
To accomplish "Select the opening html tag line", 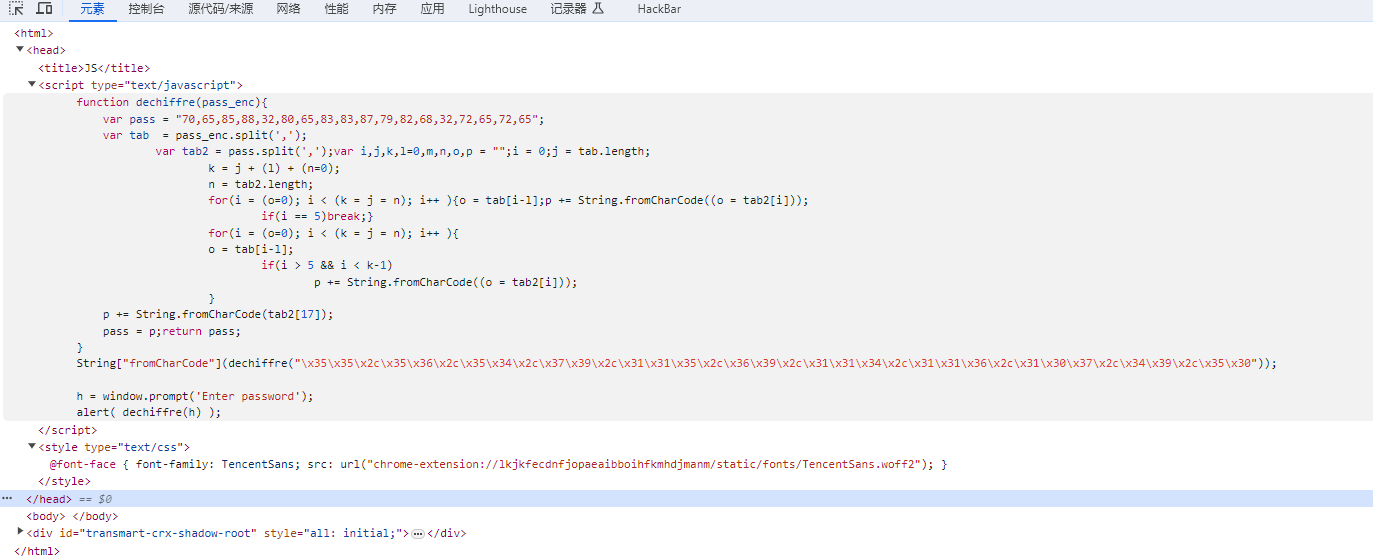I will pos(34,33).
